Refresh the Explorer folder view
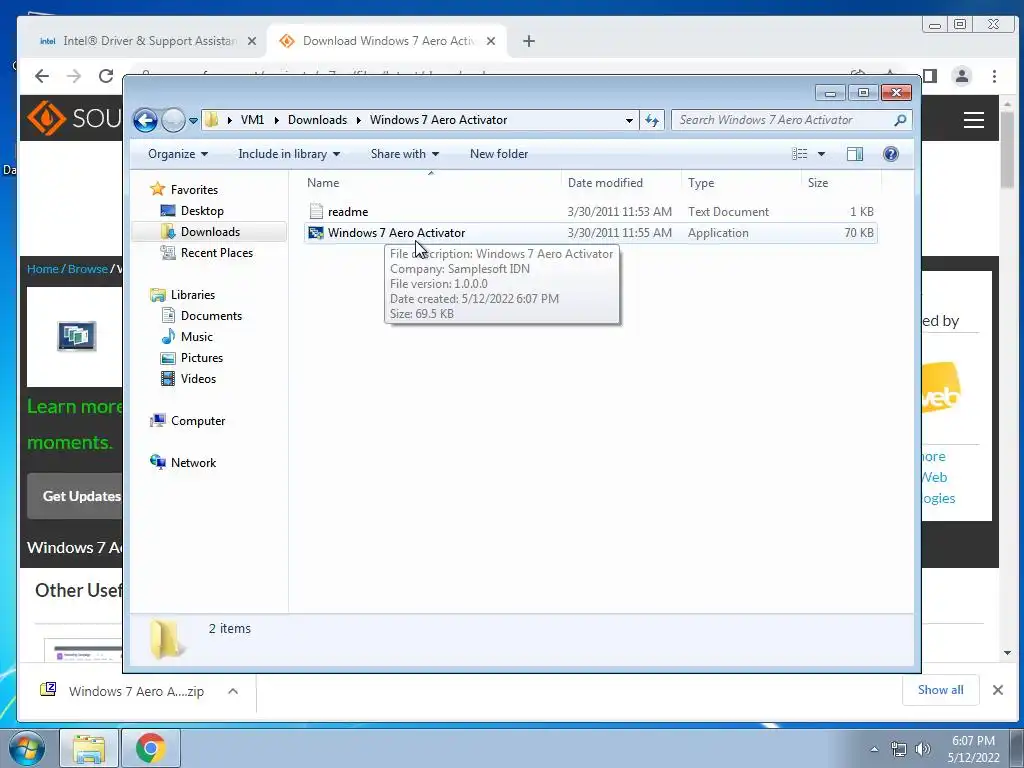 pos(652,120)
